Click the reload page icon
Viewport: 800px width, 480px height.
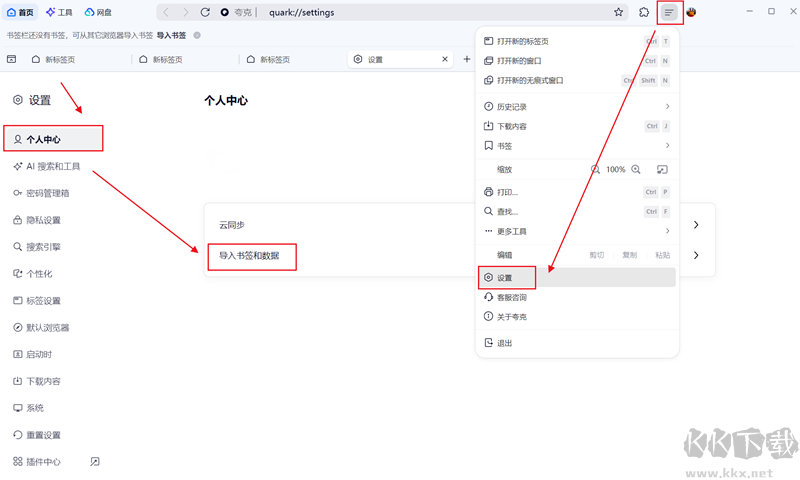(x=205, y=12)
